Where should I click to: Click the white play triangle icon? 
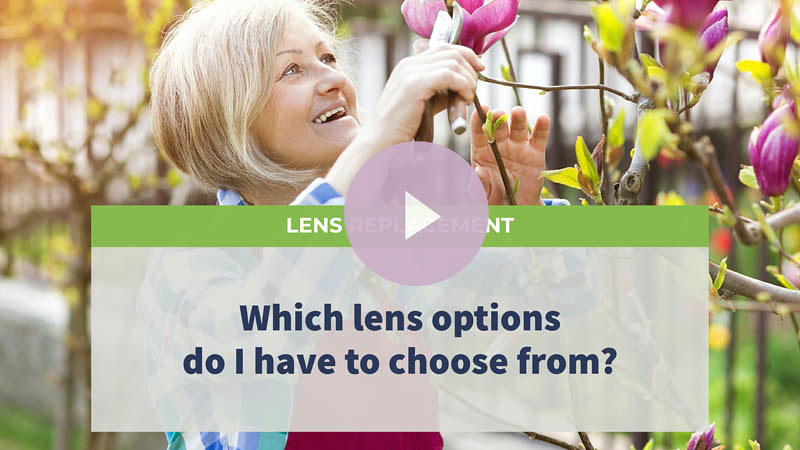pos(421,216)
